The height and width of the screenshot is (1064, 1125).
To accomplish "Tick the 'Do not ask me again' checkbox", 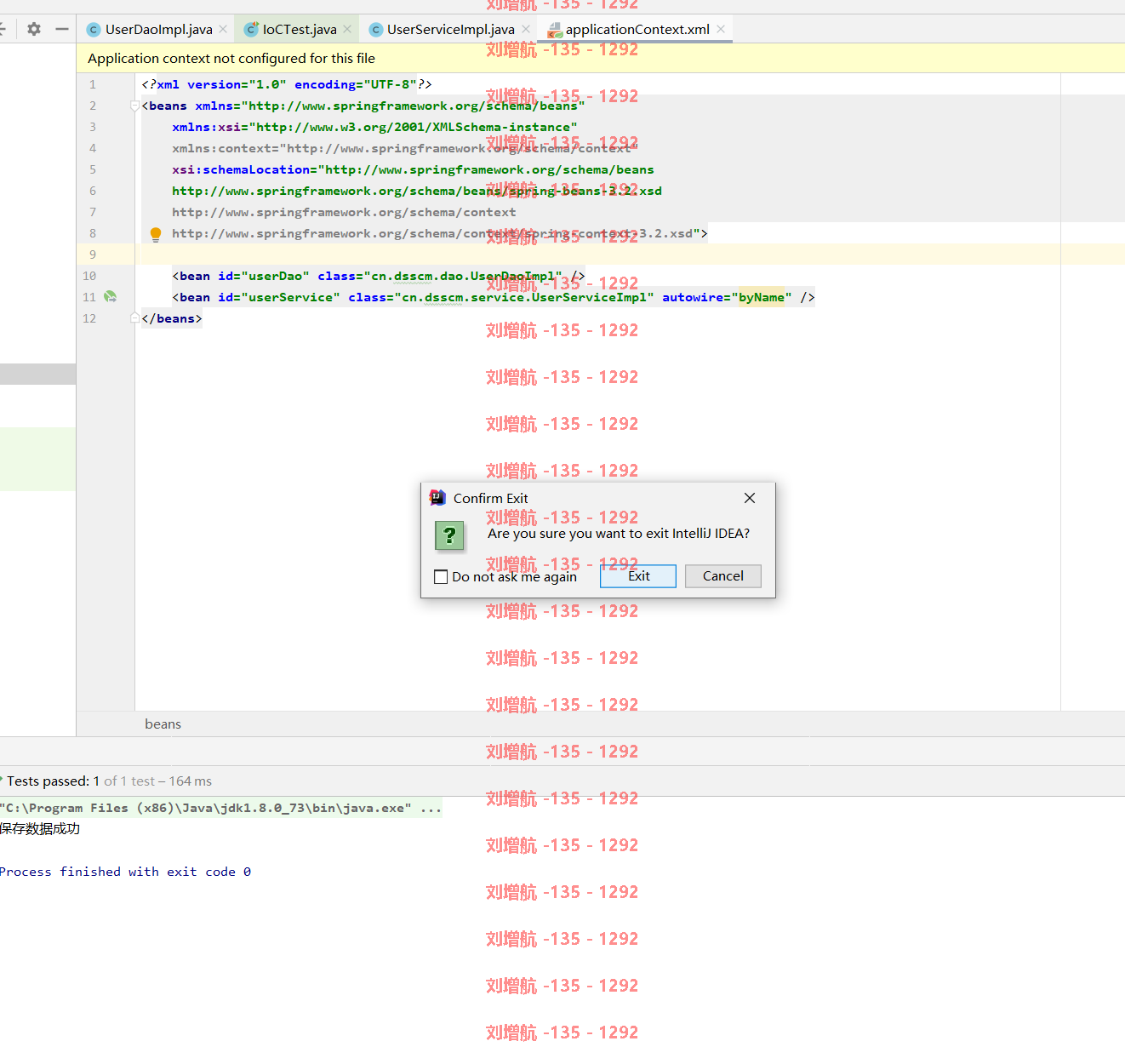I will (441, 577).
